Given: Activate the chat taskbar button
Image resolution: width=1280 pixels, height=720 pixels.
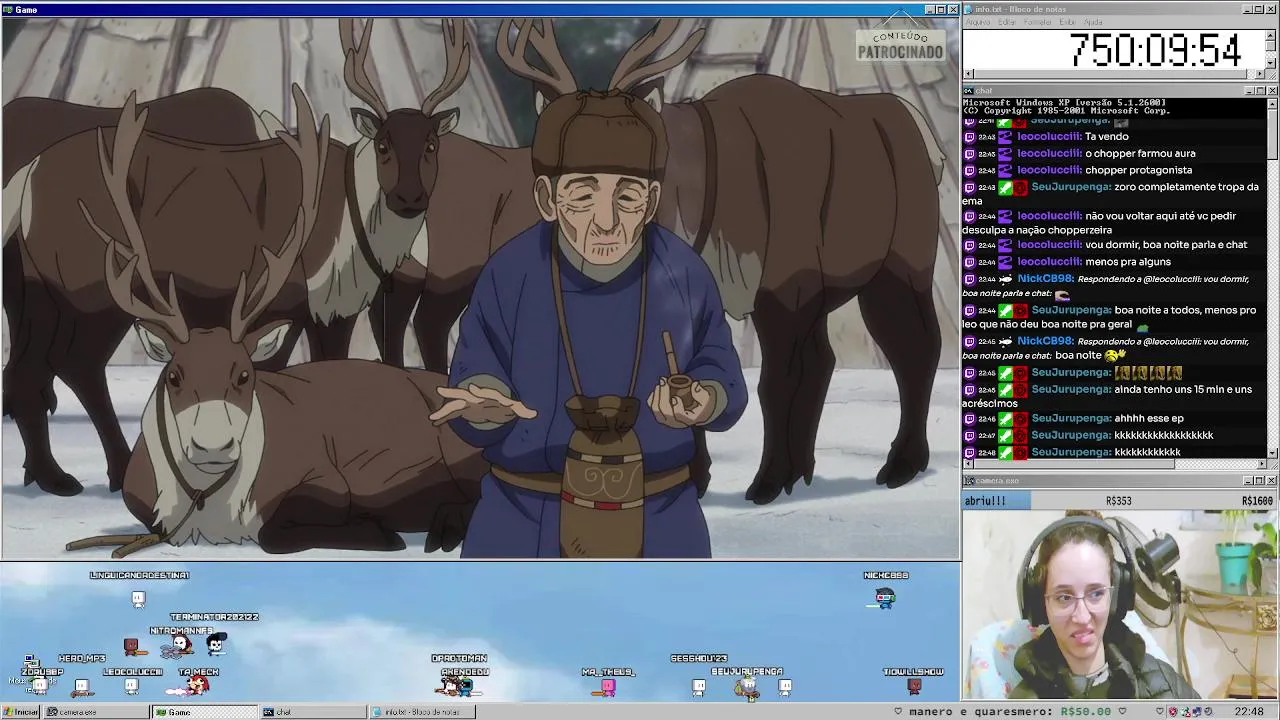Looking at the screenshot, I should click(313, 712).
